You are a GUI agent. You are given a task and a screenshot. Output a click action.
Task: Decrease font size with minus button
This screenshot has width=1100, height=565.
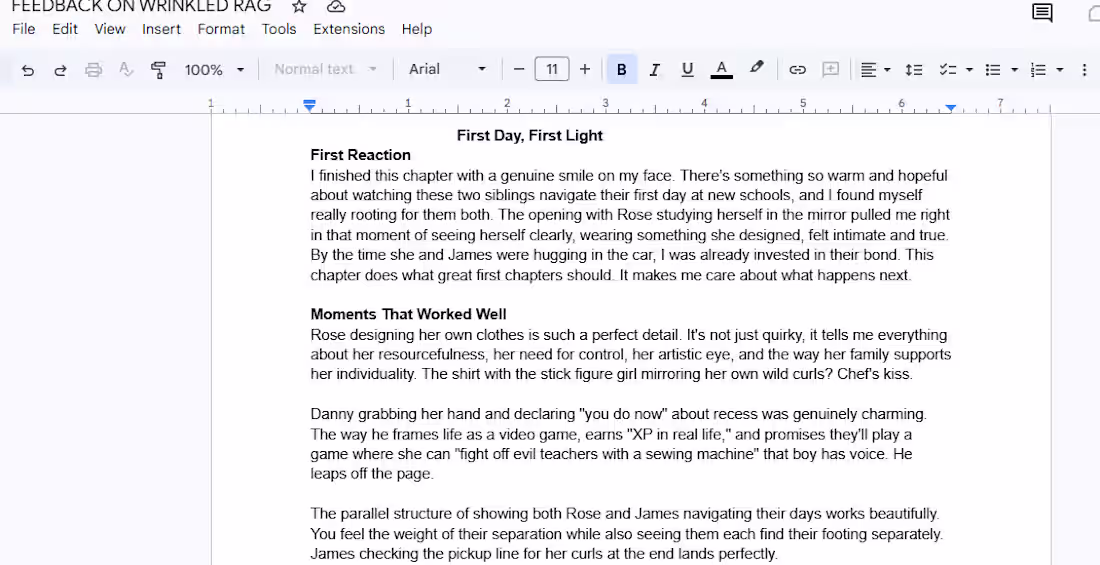coord(519,69)
